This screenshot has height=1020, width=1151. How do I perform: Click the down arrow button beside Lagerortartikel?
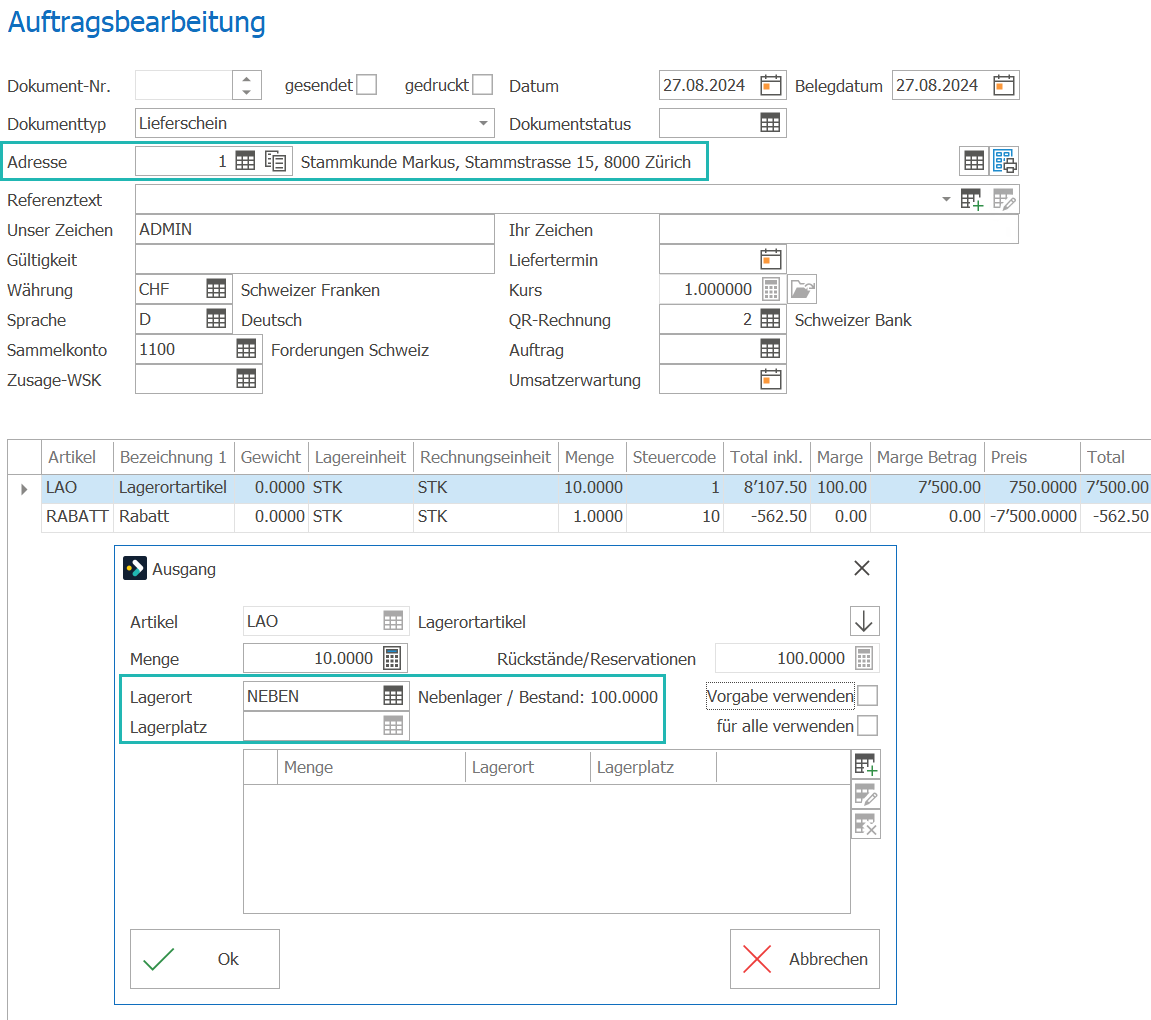pos(864,621)
